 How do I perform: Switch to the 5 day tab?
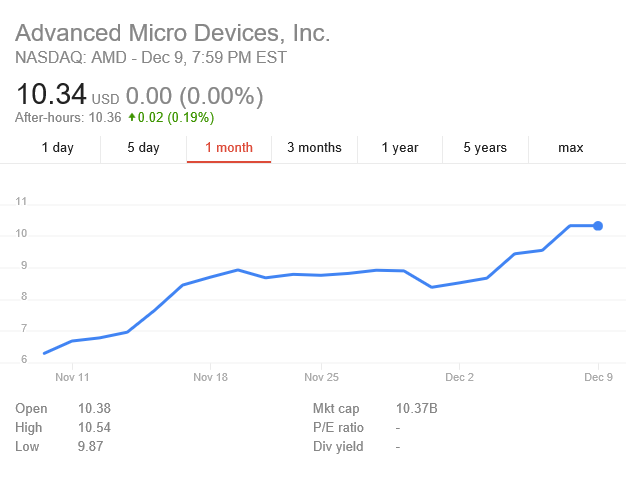143,148
